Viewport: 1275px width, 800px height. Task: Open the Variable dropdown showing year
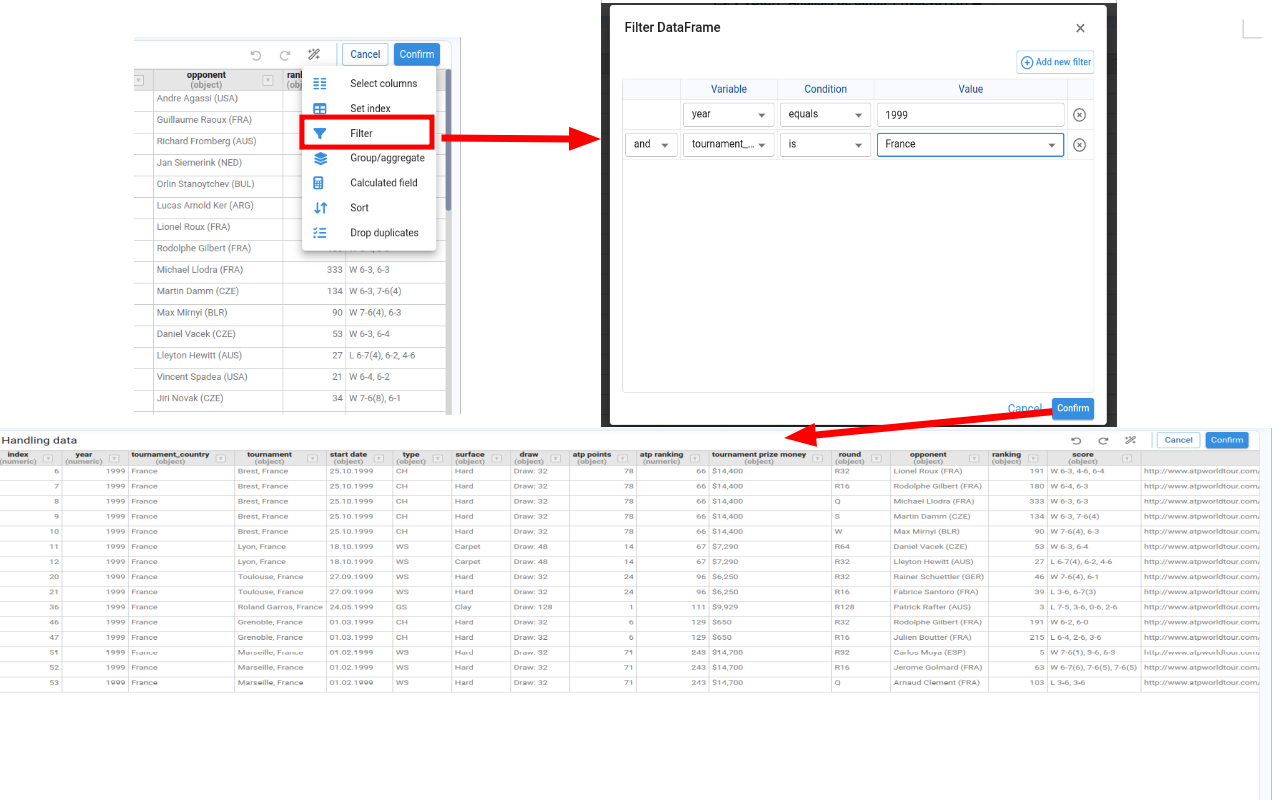[x=728, y=115]
